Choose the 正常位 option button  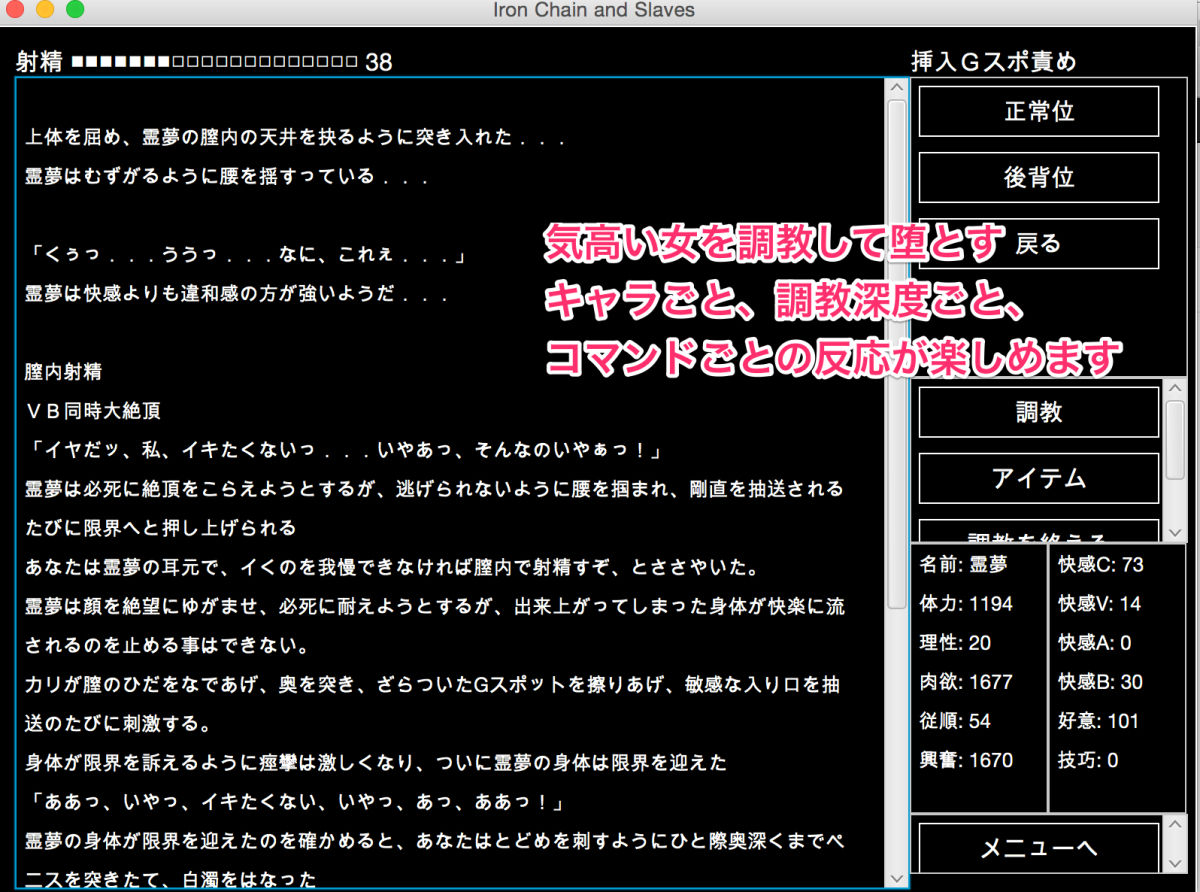pos(1038,111)
